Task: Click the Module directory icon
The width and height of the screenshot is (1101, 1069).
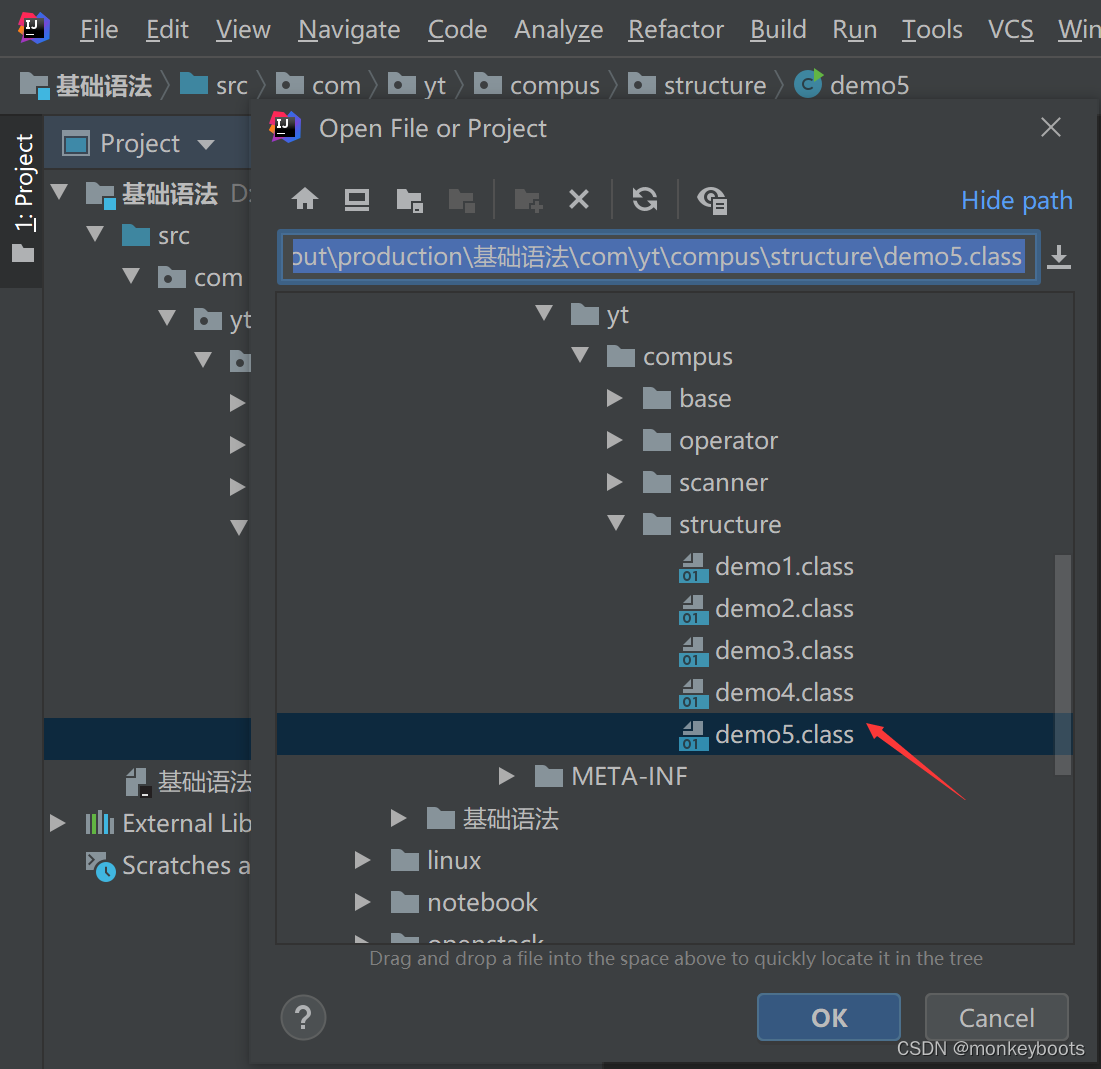Action: (461, 200)
